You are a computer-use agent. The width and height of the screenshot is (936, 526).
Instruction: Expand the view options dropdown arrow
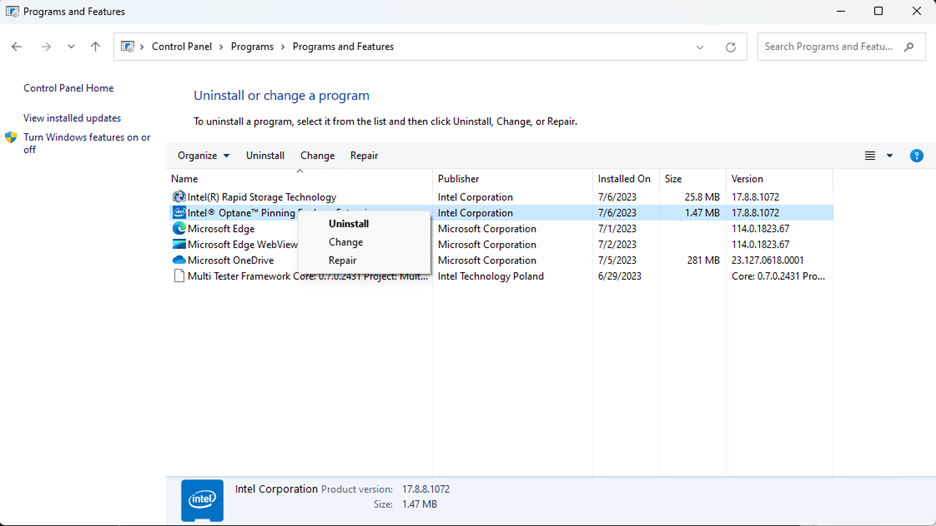pyautogui.click(x=889, y=156)
